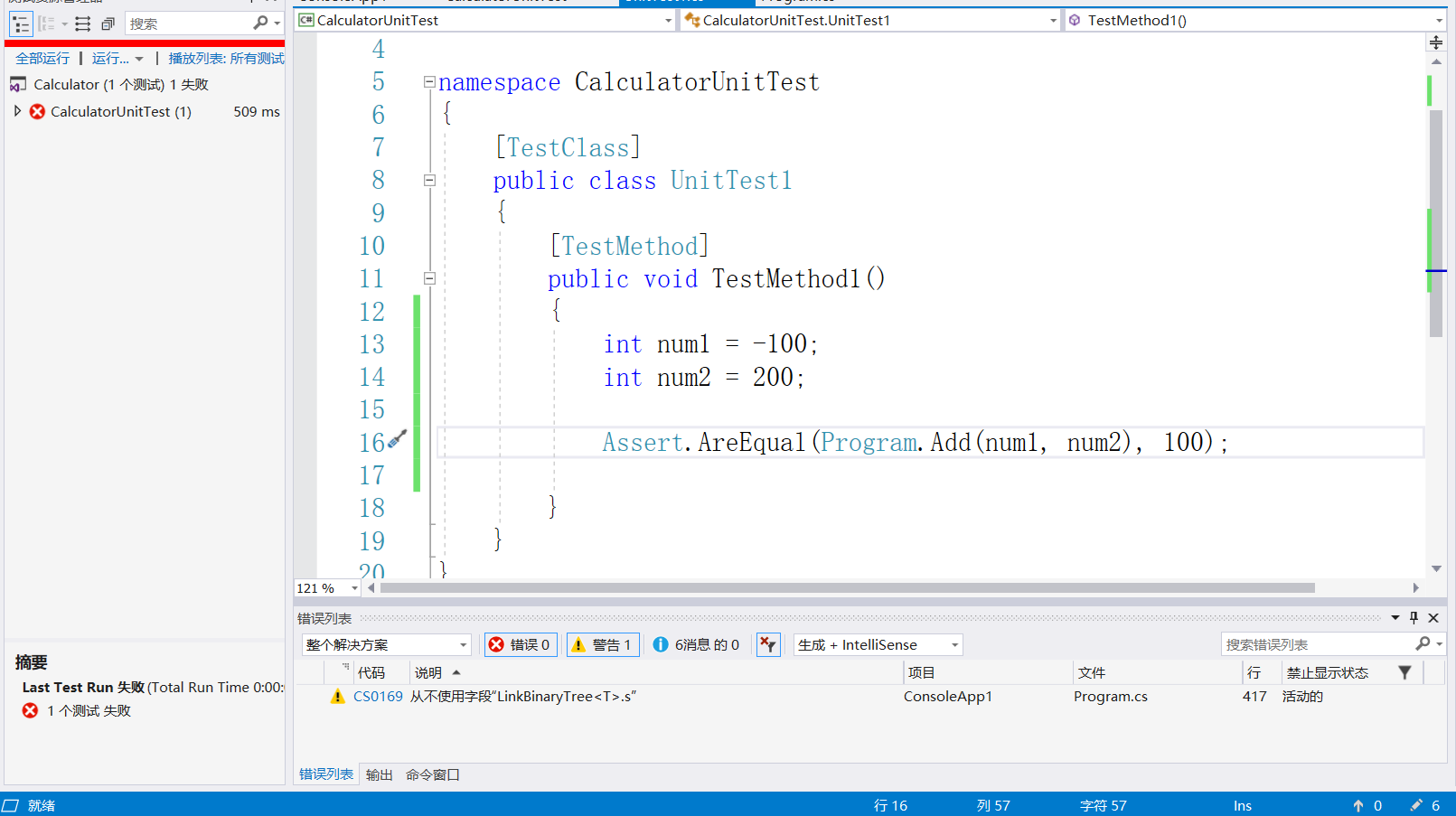Click the magnifier in test search box
This screenshot has width=1456, height=816.
click(x=260, y=23)
